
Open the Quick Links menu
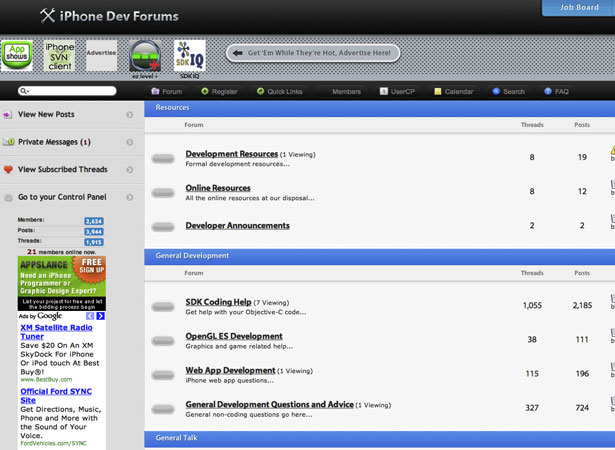(280, 91)
